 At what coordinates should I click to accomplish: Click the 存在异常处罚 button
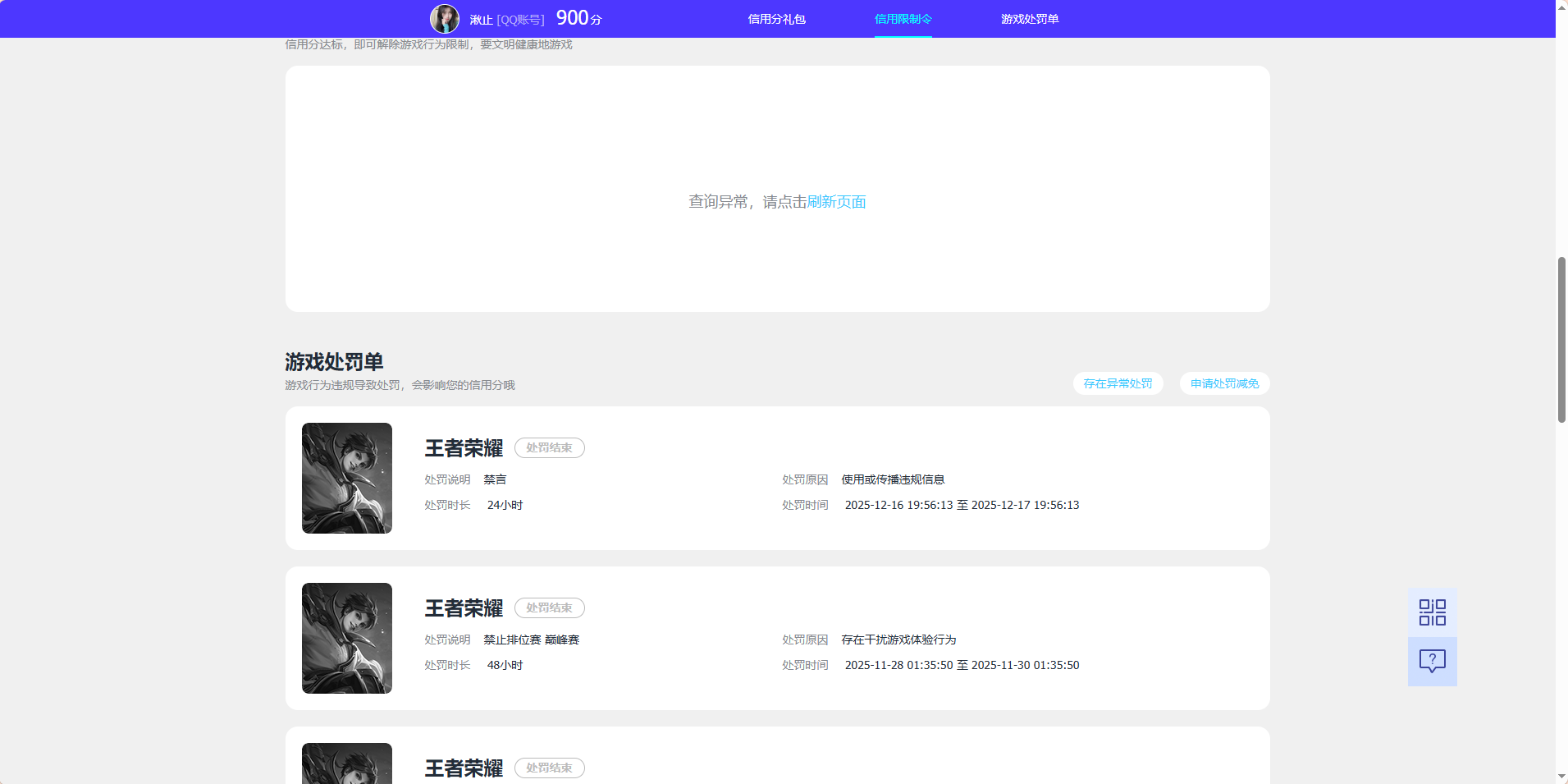pos(1118,383)
